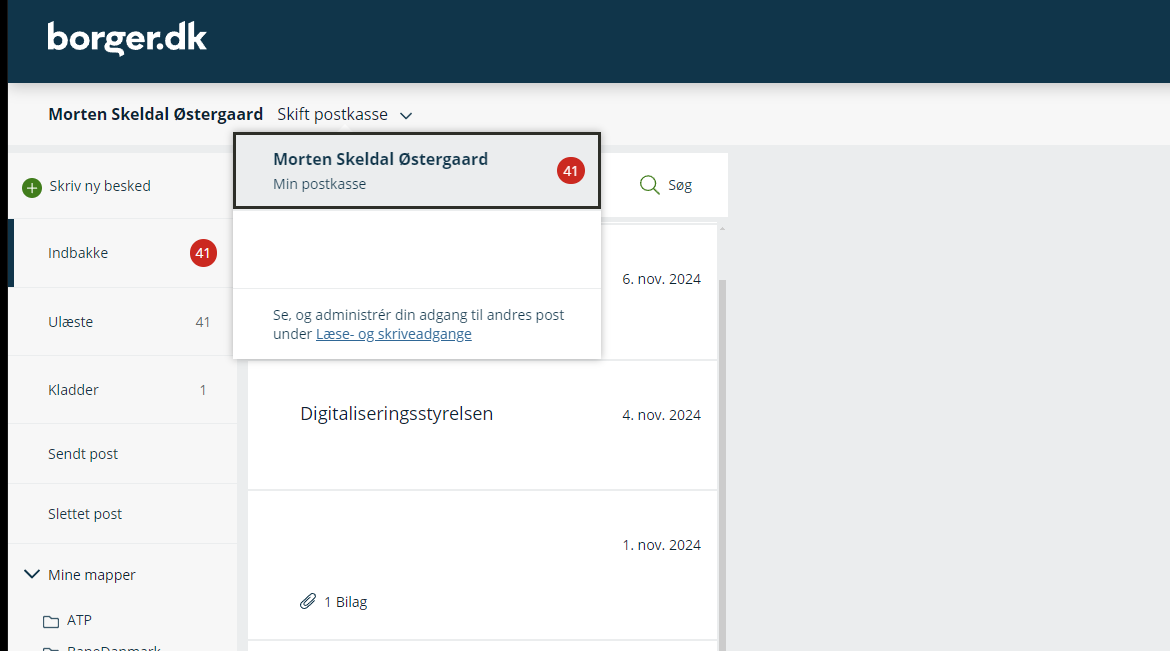The width and height of the screenshot is (1170, 651).
Task: Click the borger.dk logo
Action: click(127, 38)
